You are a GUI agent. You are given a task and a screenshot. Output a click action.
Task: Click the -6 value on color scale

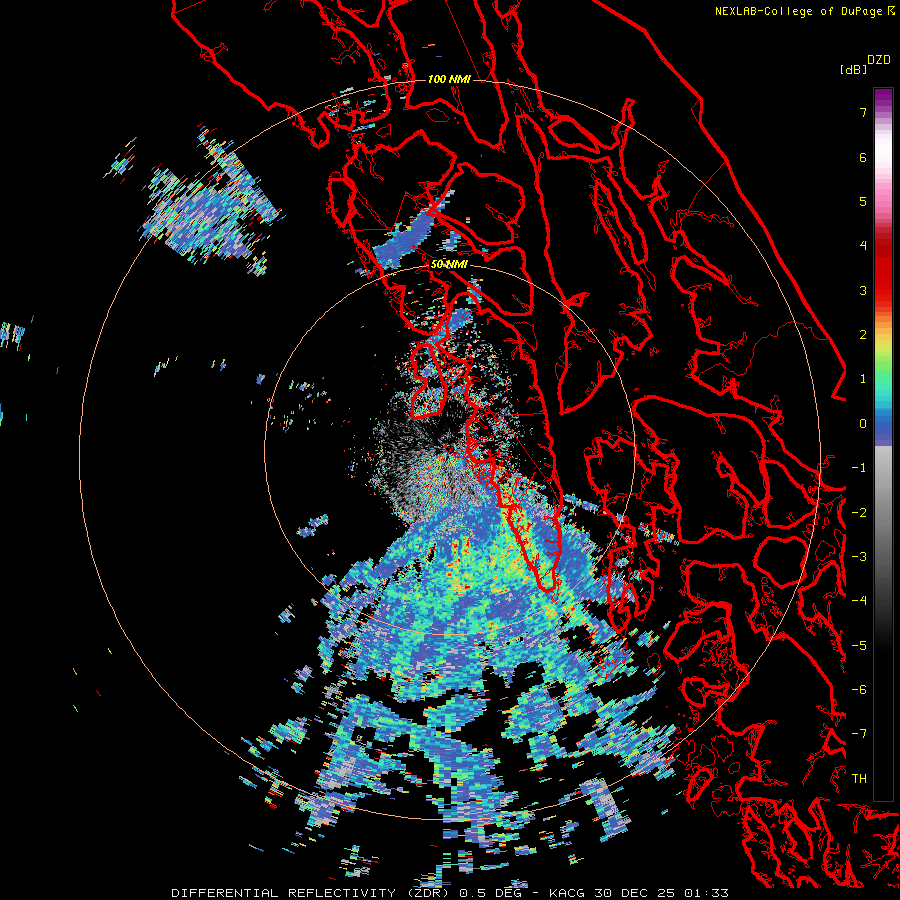(859, 690)
